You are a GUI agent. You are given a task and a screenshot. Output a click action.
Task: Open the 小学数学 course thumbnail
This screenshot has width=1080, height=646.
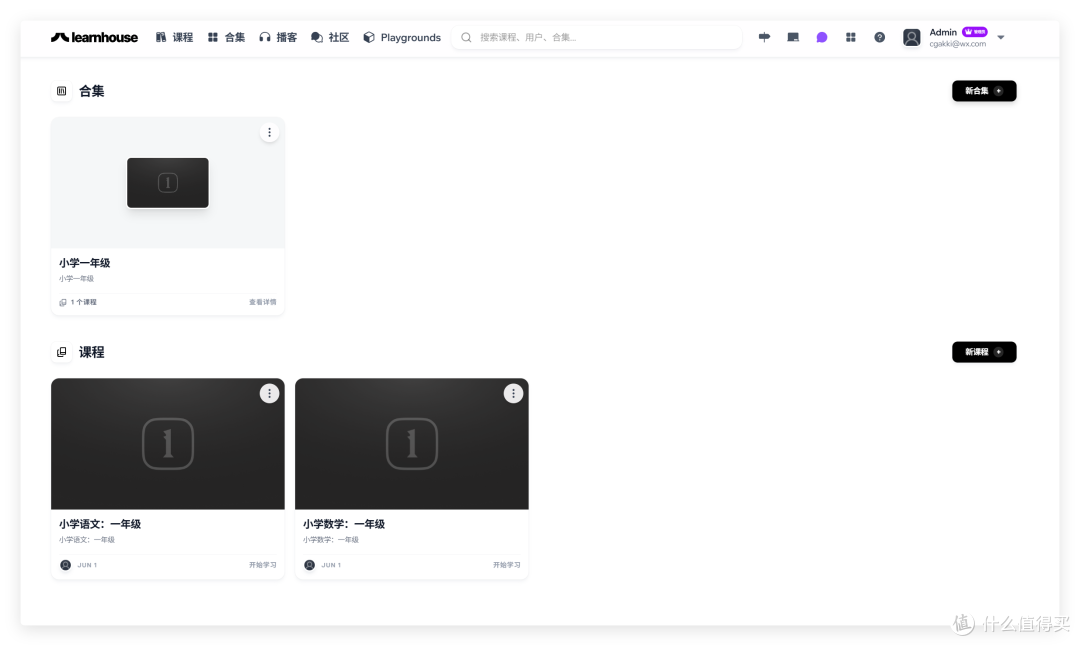pyautogui.click(x=412, y=444)
